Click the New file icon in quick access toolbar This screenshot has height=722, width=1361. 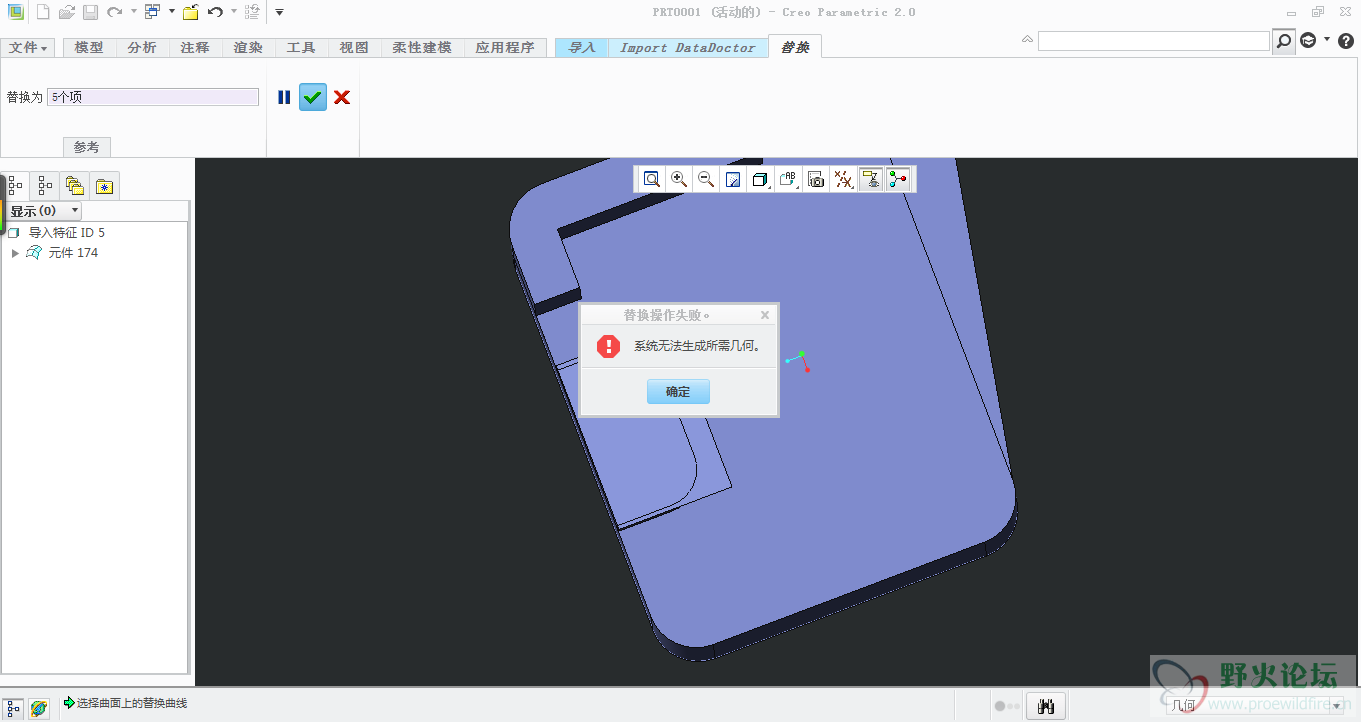click(43, 12)
